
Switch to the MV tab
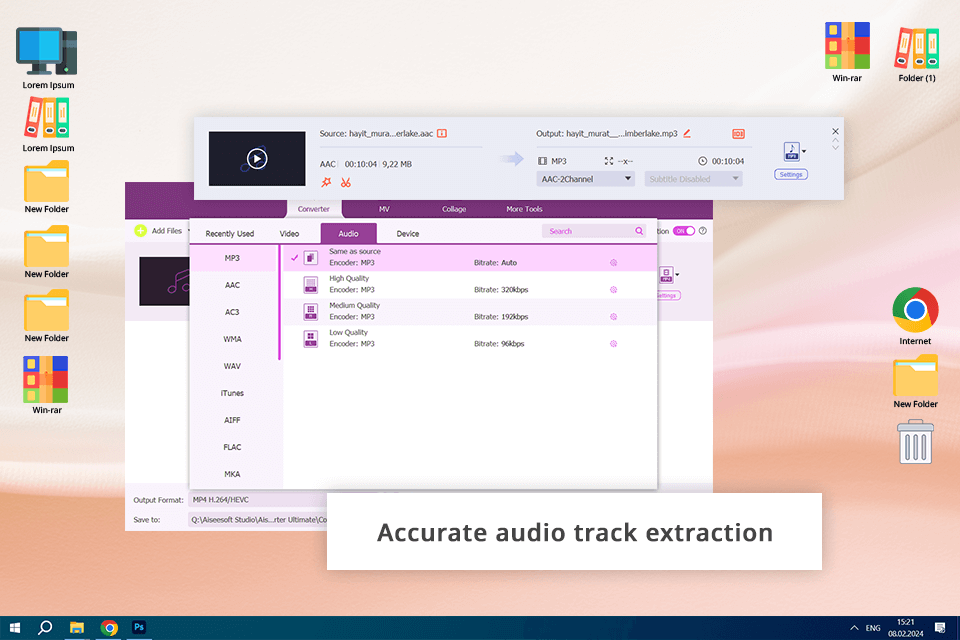click(384, 209)
